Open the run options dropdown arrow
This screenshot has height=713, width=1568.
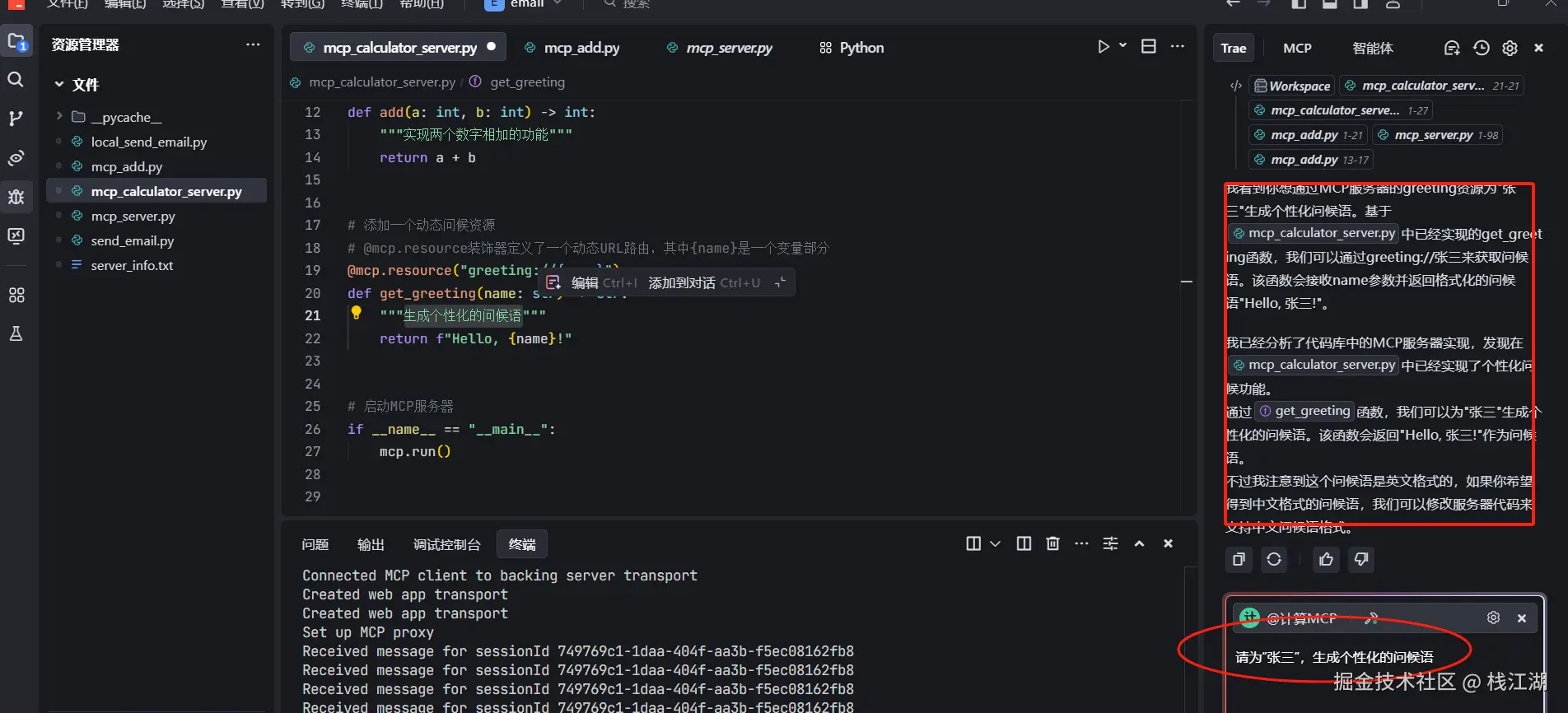1122,46
